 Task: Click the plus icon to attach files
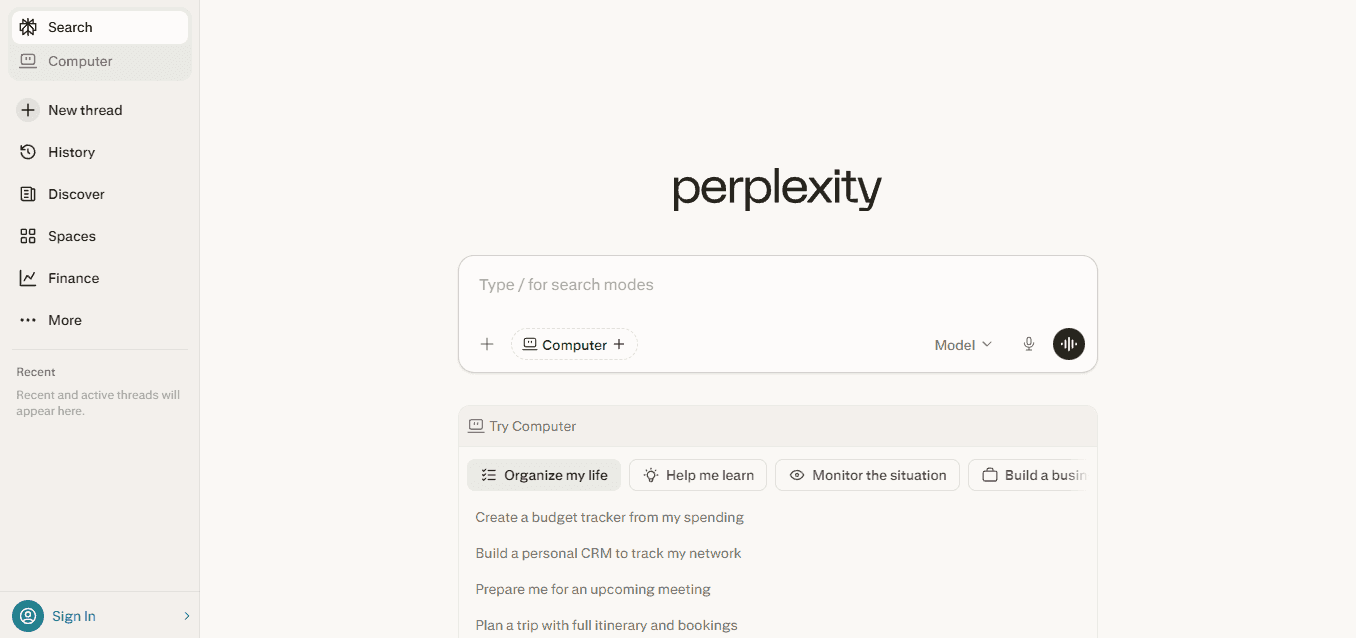pyautogui.click(x=487, y=344)
